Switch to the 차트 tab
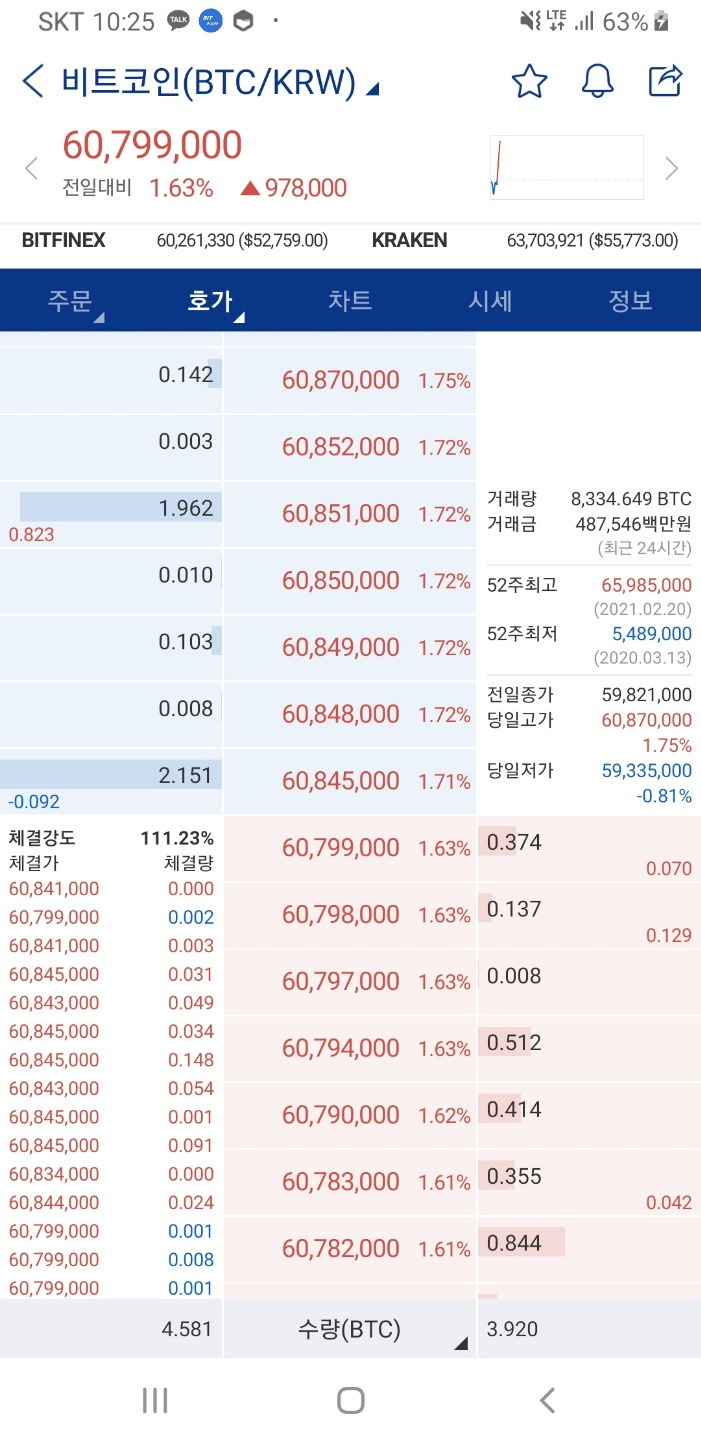This screenshot has height=1440, width=701. [x=350, y=301]
